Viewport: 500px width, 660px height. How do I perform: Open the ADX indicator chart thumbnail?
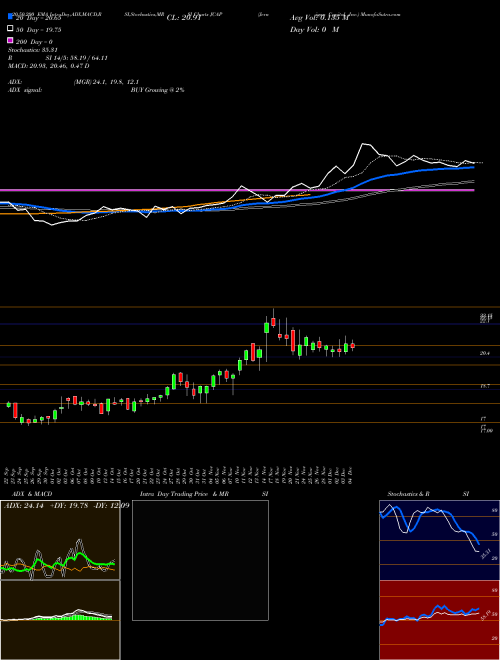[x=60, y=540]
